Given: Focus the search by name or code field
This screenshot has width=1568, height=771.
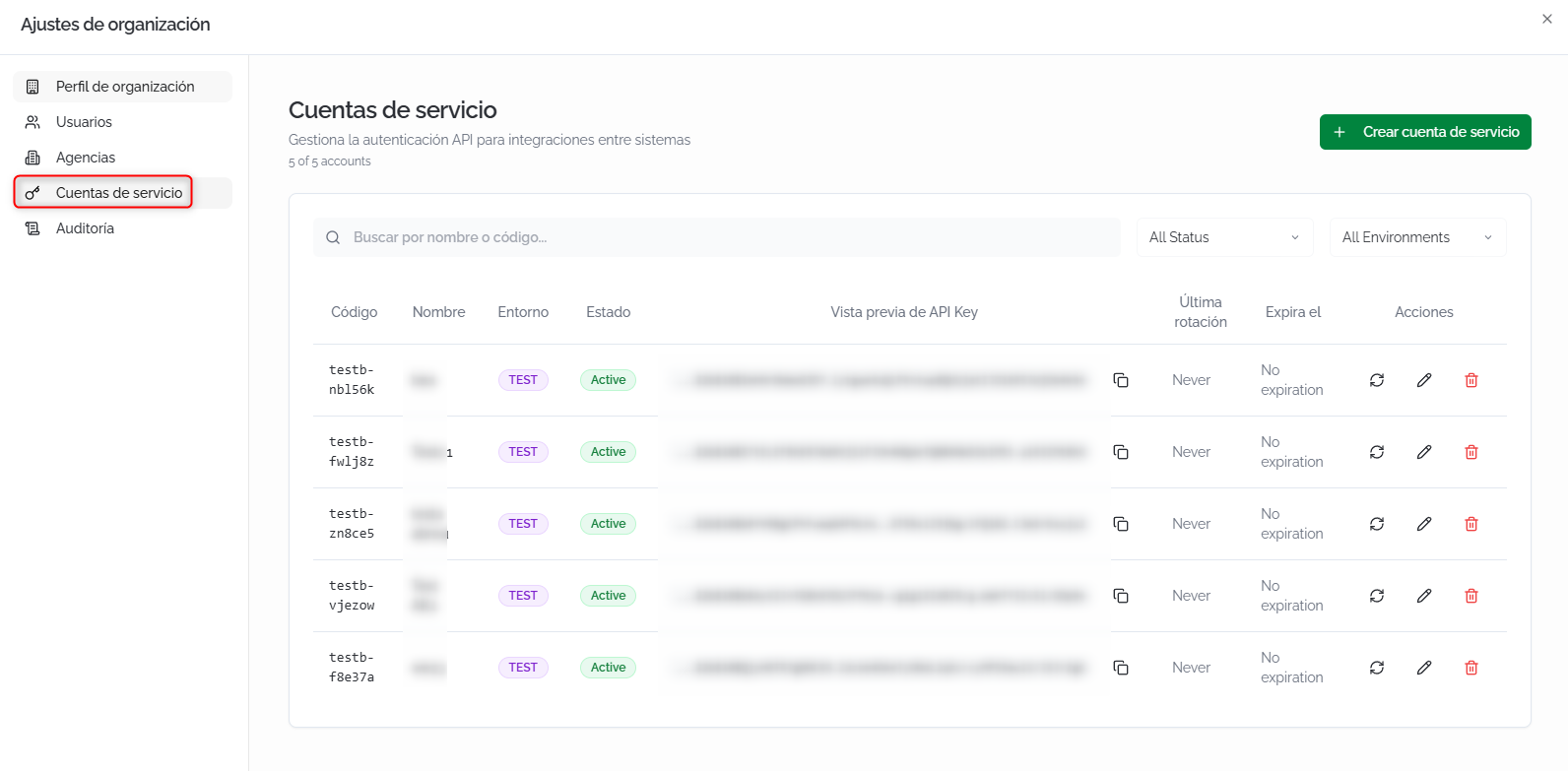Looking at the screenshot, I should (717, 237).
